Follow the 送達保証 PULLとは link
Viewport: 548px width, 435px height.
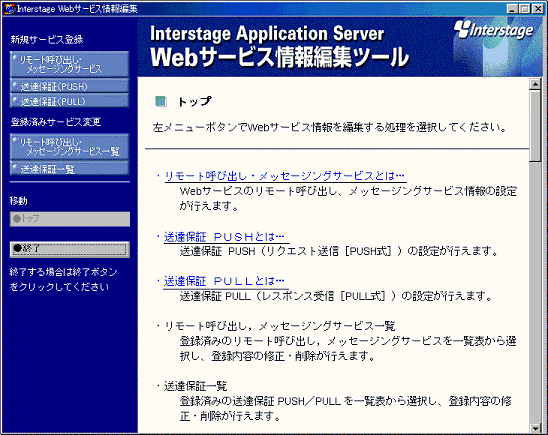224,281
